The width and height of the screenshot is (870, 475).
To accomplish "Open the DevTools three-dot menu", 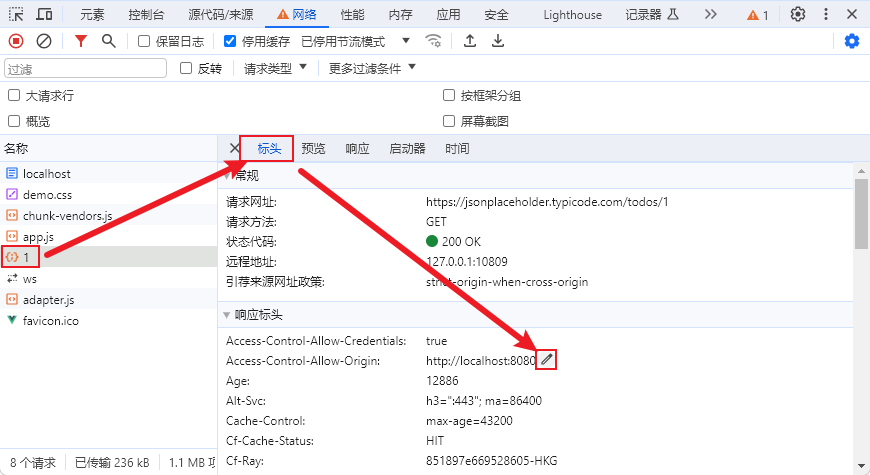I will point(826,14).
